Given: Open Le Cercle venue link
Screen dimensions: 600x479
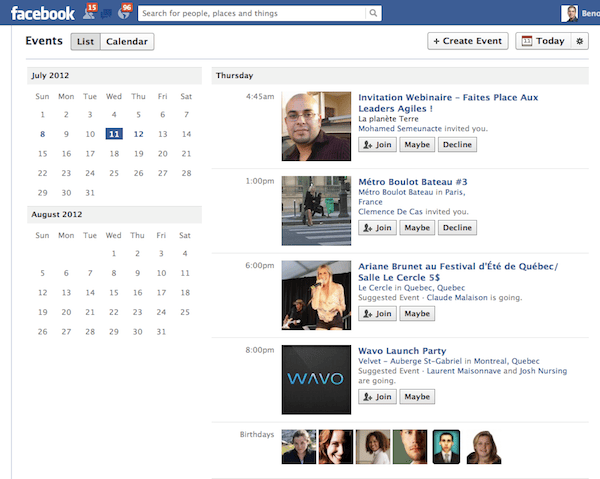Looking at the screenshot, I should coord(375,288).
